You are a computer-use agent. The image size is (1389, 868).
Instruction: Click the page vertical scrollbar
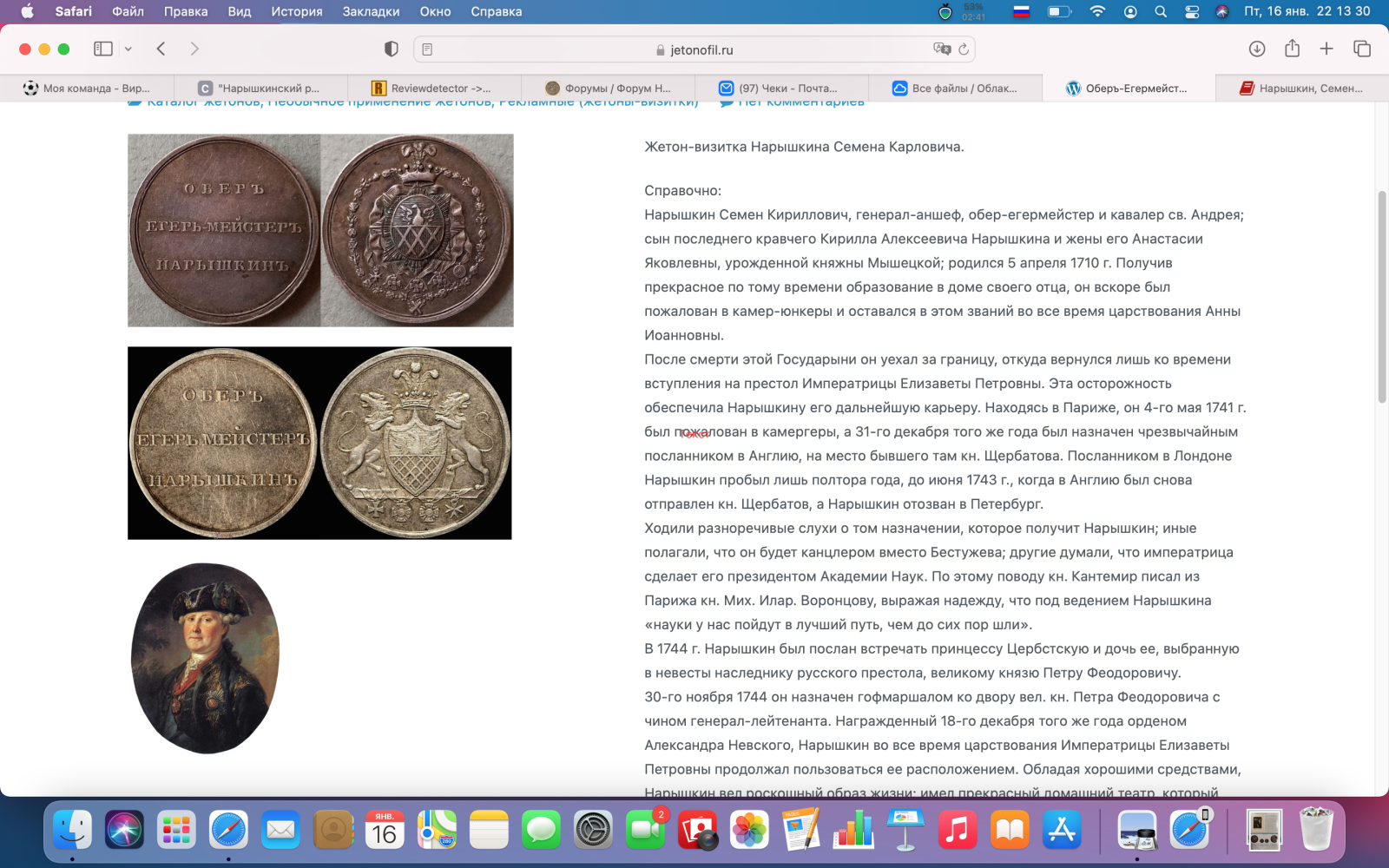click(1382, 297)
